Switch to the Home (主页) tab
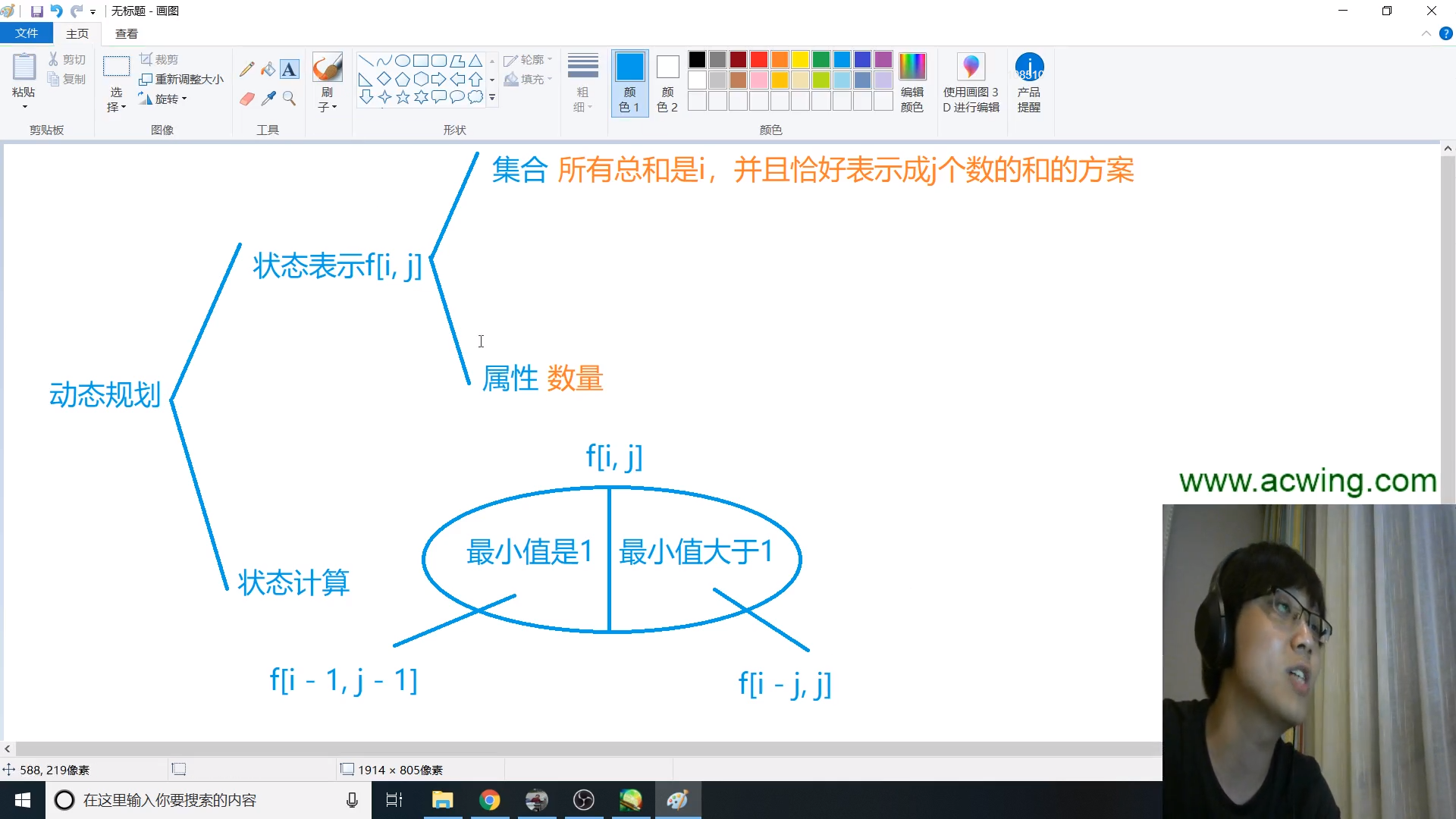The image size is (1456, 819). pyautogui.click(x=77, y=33)
